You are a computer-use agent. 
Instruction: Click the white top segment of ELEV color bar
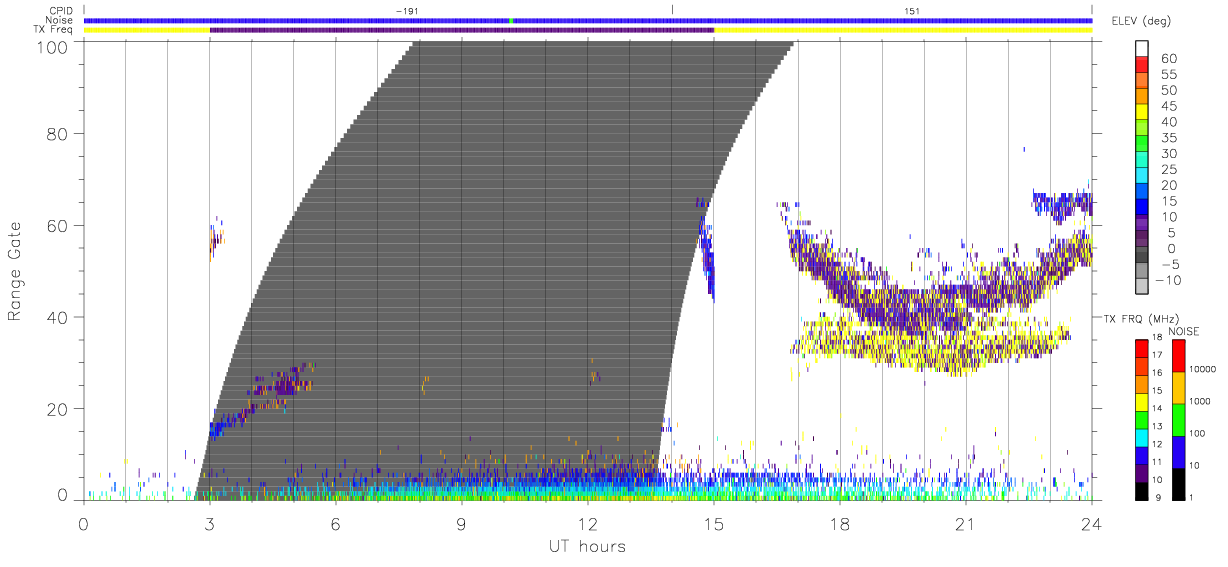click(x=1142, y=49)
